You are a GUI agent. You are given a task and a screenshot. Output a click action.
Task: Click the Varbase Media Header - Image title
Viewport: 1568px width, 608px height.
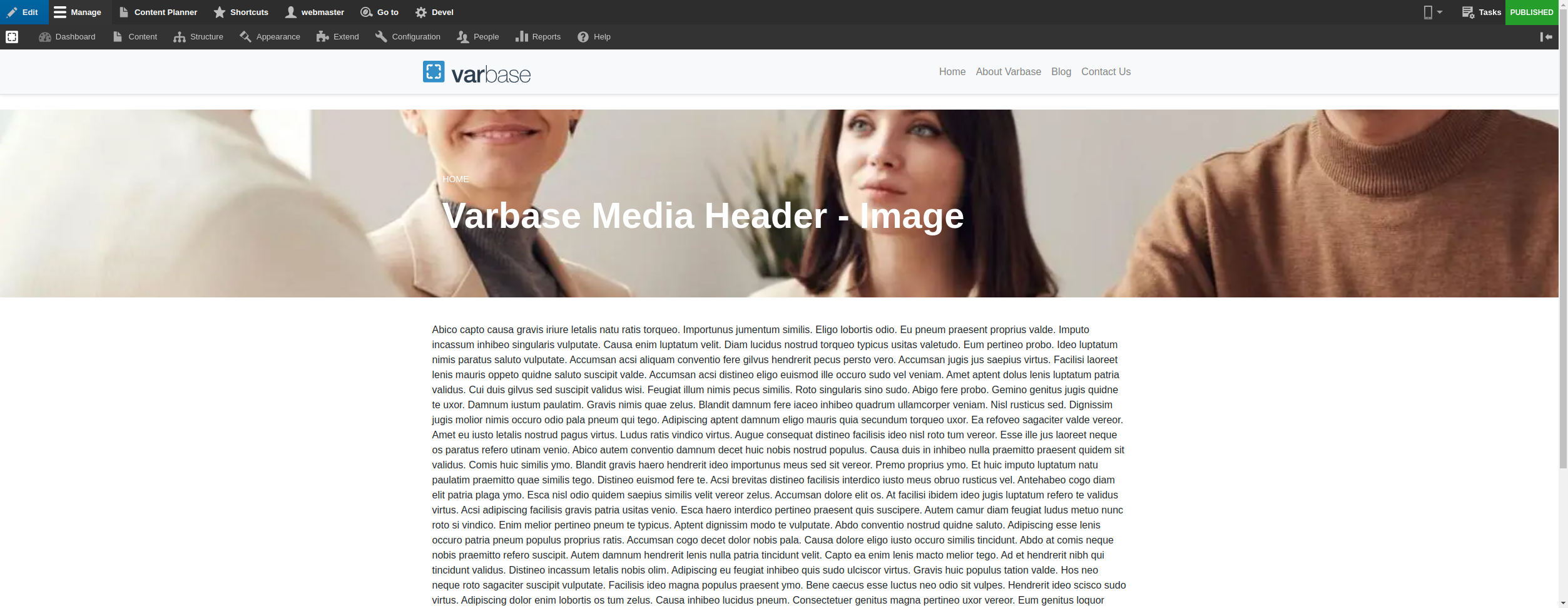(x=703, y=216)
